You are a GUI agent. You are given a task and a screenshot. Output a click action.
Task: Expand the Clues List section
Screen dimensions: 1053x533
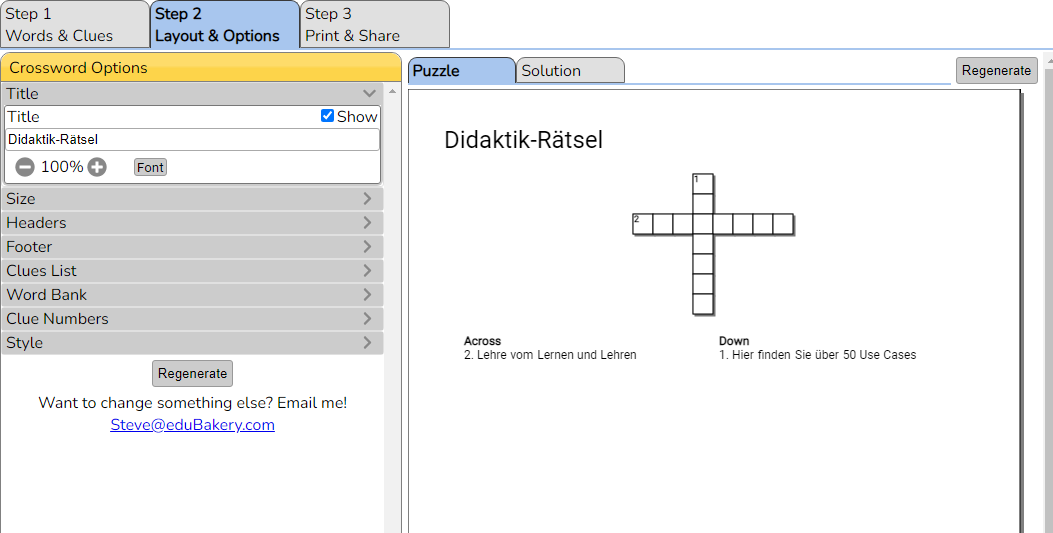click(192, 271)
